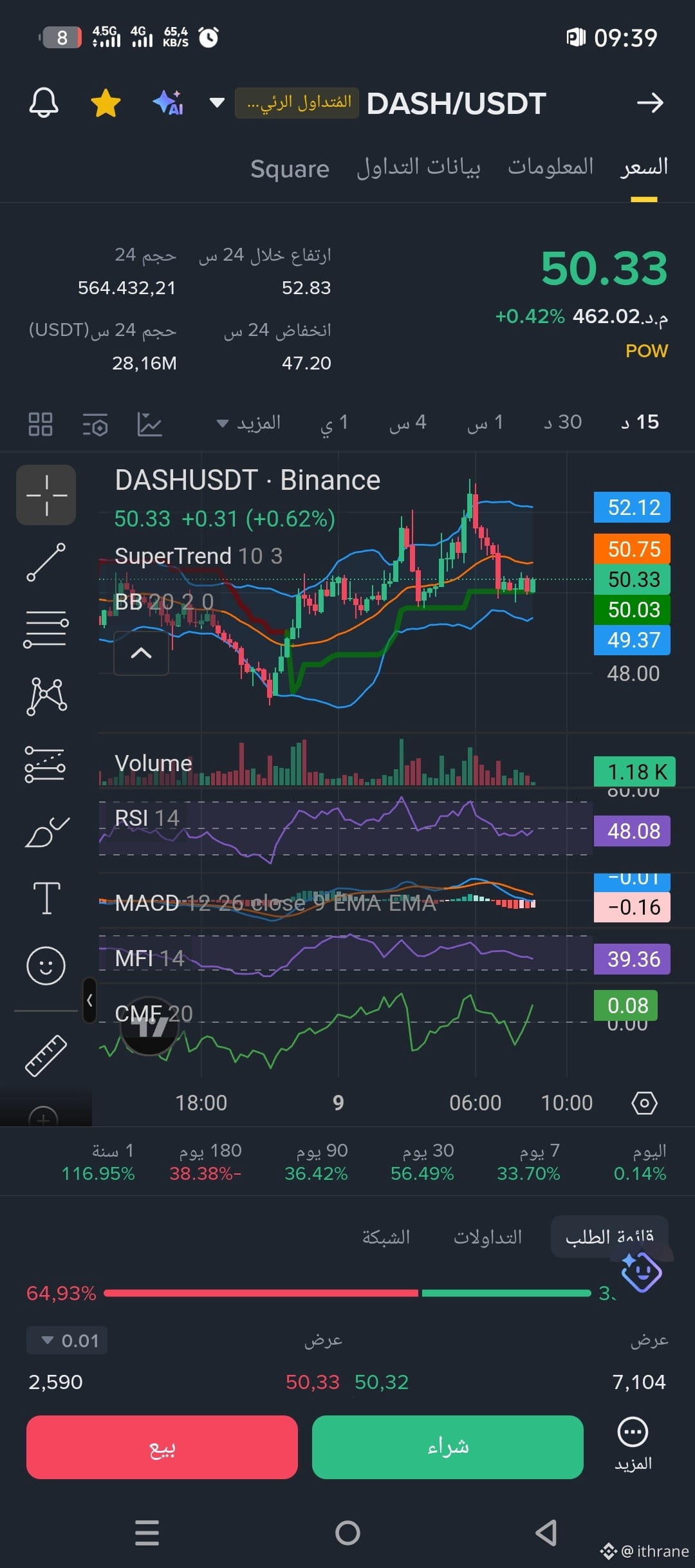
Task: Tap the green شراء buy button
Action: click(x=448, y=1447)
